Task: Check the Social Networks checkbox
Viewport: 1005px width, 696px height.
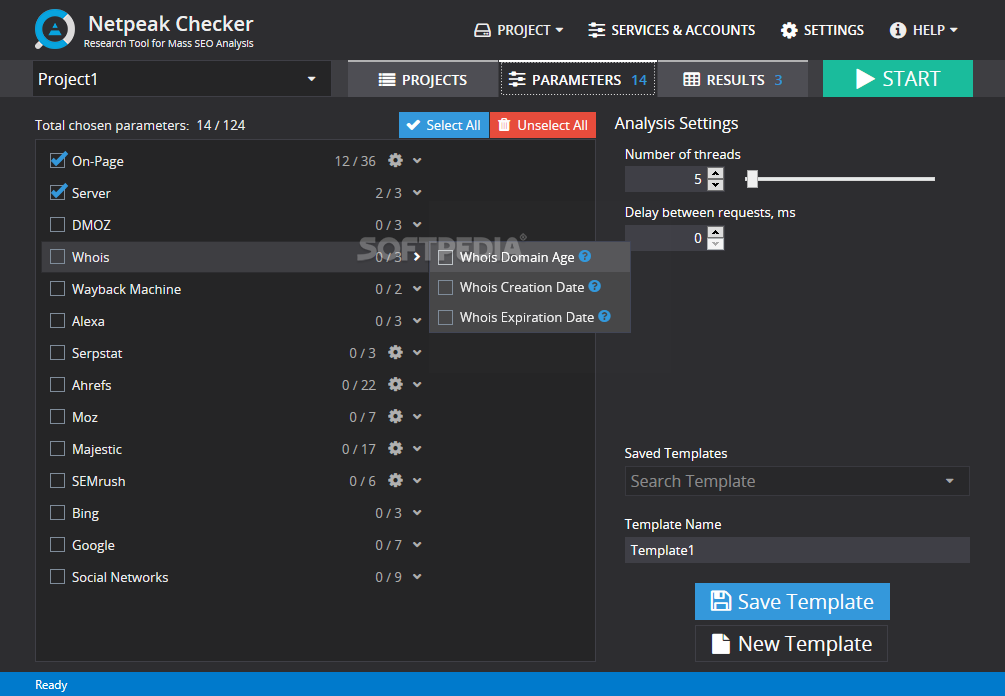Action: pyautogui.click(x=58, y=577)
